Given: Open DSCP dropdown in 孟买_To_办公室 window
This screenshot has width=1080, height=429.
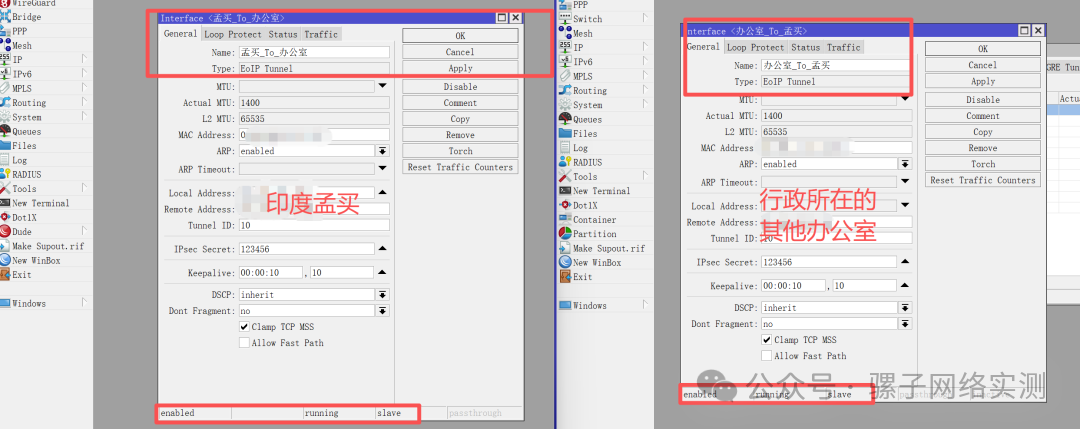Looking at the screenshot, I should pos(382,294).
